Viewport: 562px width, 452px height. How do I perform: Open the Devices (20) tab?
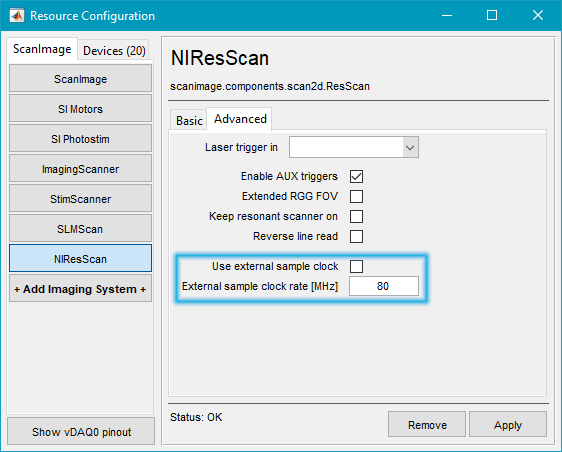[x=114, y=51]
